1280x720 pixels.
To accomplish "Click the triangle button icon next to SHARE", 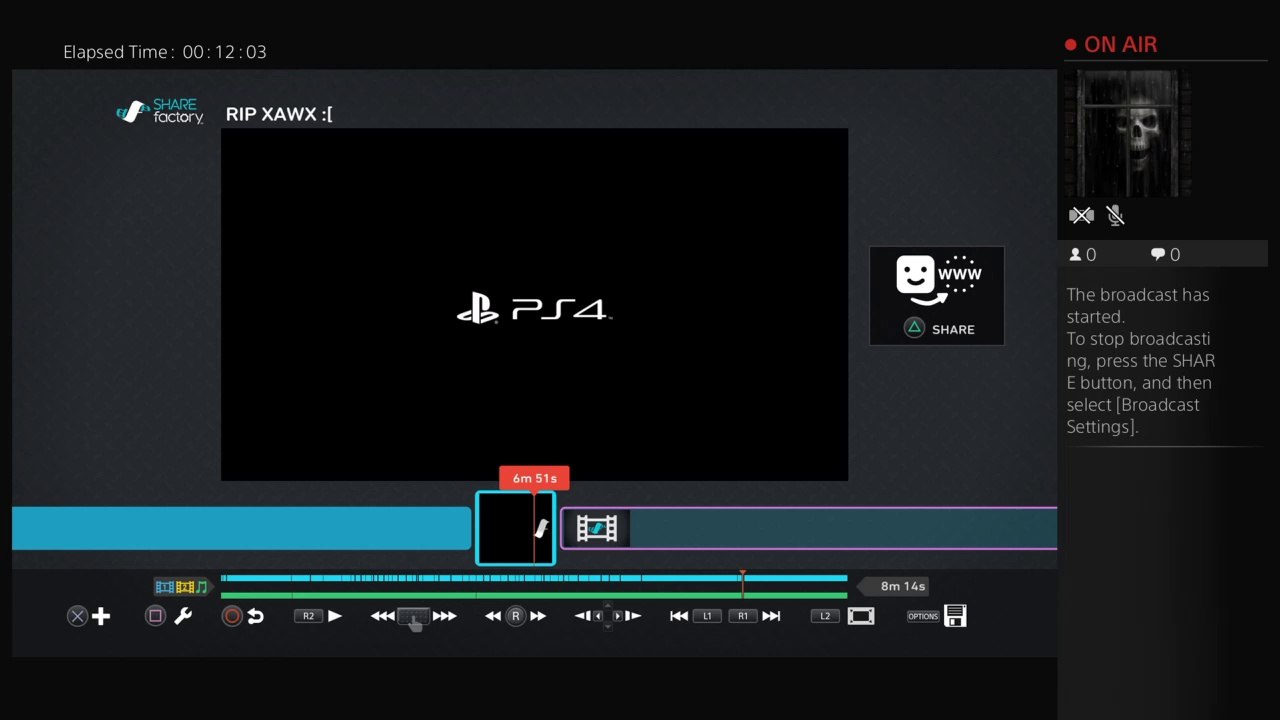I will click(x=914, y=328).
